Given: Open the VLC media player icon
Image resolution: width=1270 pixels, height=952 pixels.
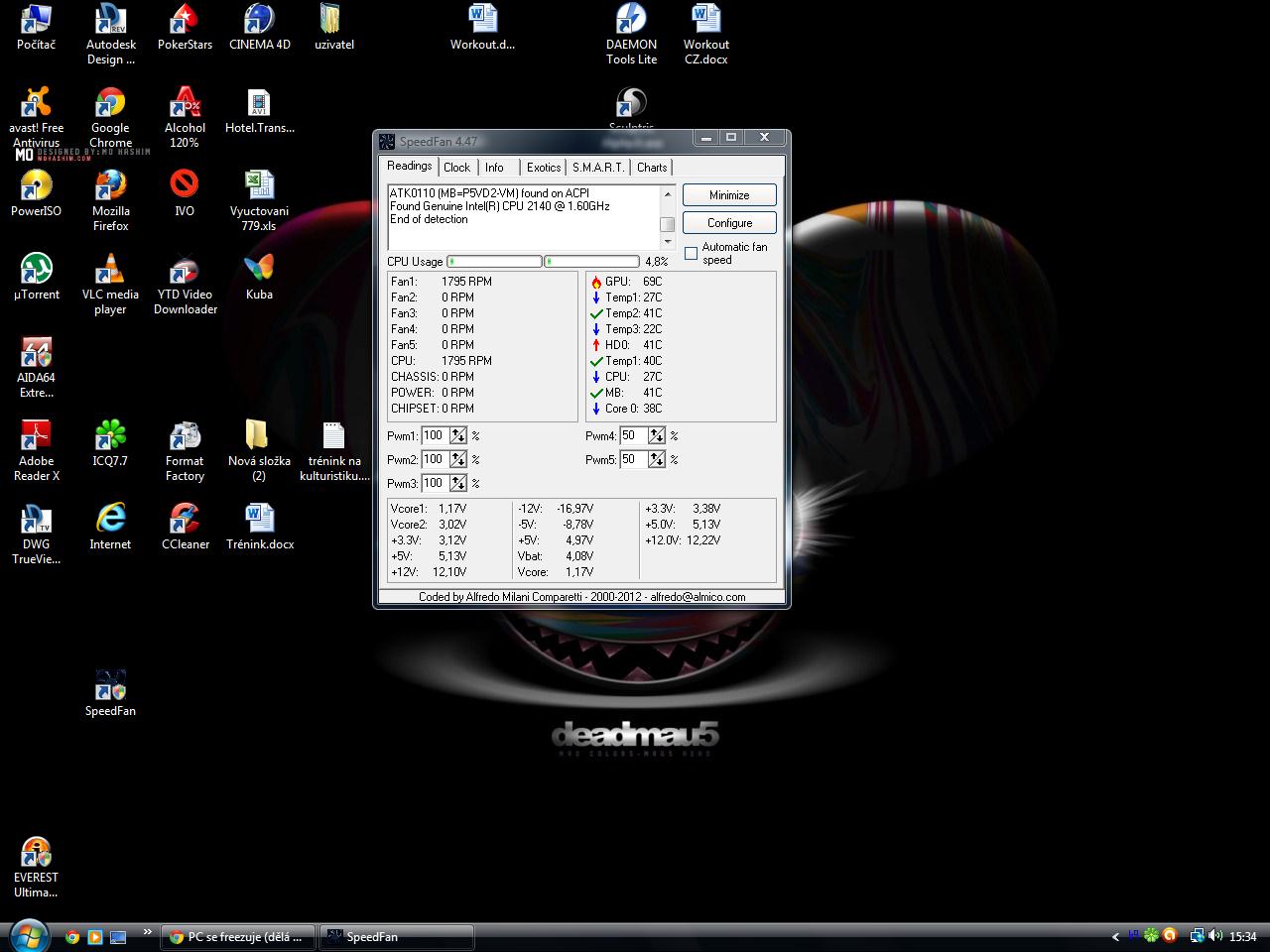Looking at the screenshot, I should tap(110, 270).
